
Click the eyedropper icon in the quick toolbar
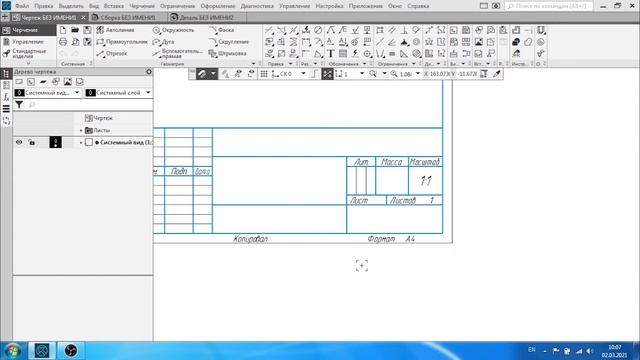(x=497, y=74)
